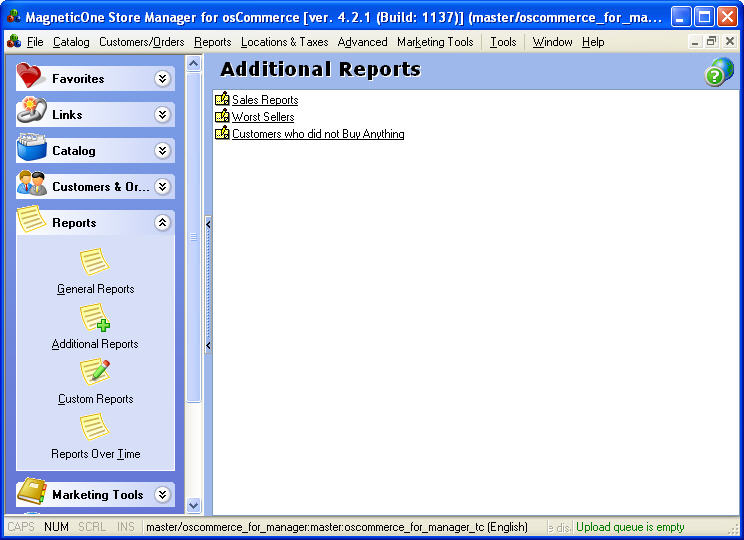Viewport: 744px width, 540px height.
Task: Restore the inner child window
Action: [711, 42]
